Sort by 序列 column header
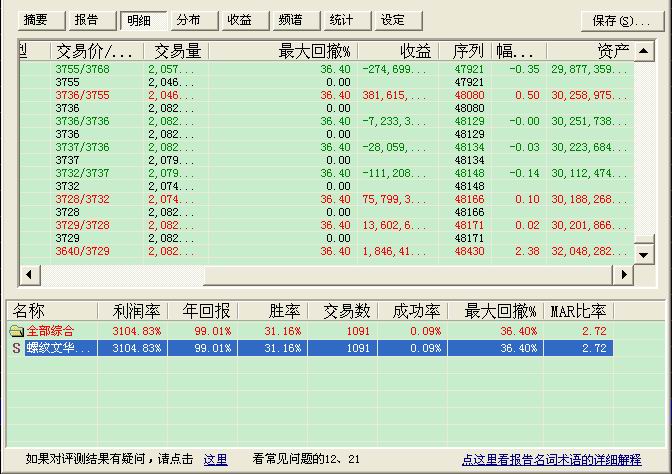672x474 pixels. coord(465,51)
